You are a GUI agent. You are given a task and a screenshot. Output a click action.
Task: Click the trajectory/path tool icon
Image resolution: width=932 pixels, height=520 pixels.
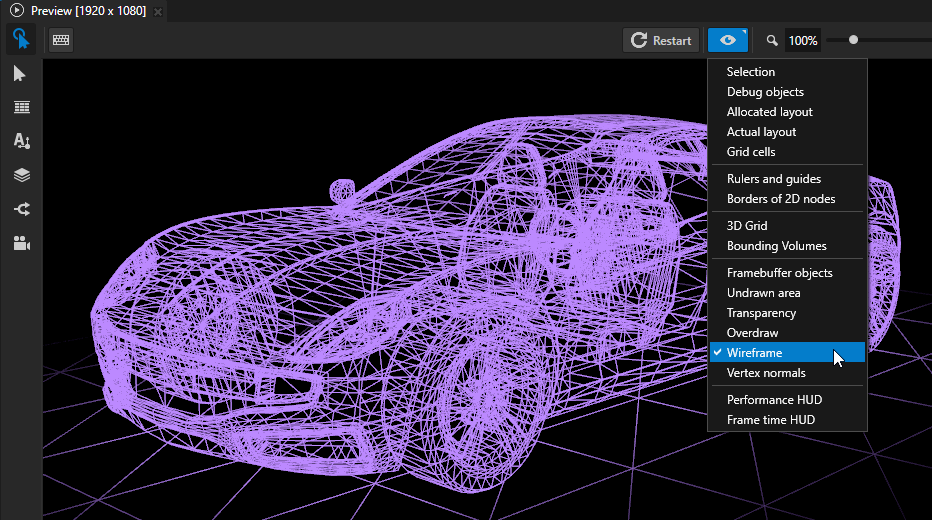point(21,209)
